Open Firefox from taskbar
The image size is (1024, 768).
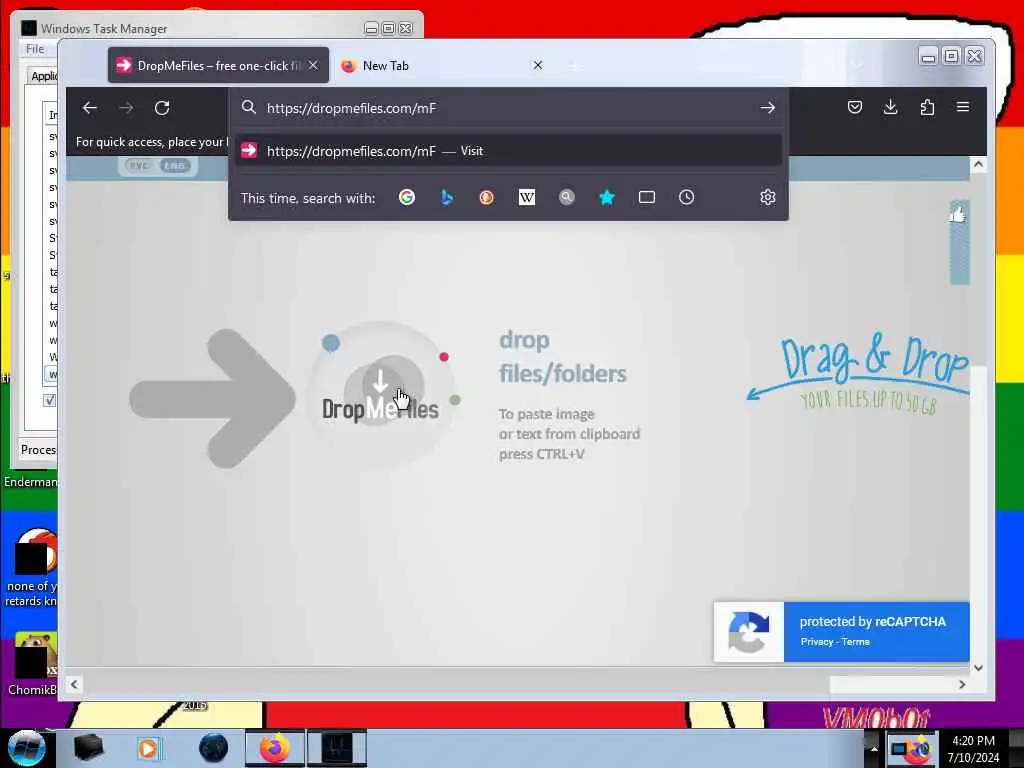[275, 748]
